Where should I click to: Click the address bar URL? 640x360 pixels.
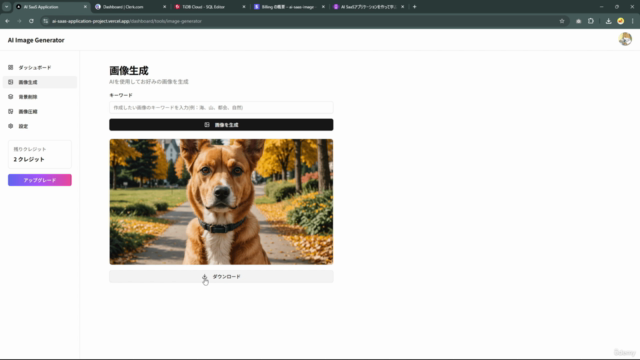pos(127,21)
